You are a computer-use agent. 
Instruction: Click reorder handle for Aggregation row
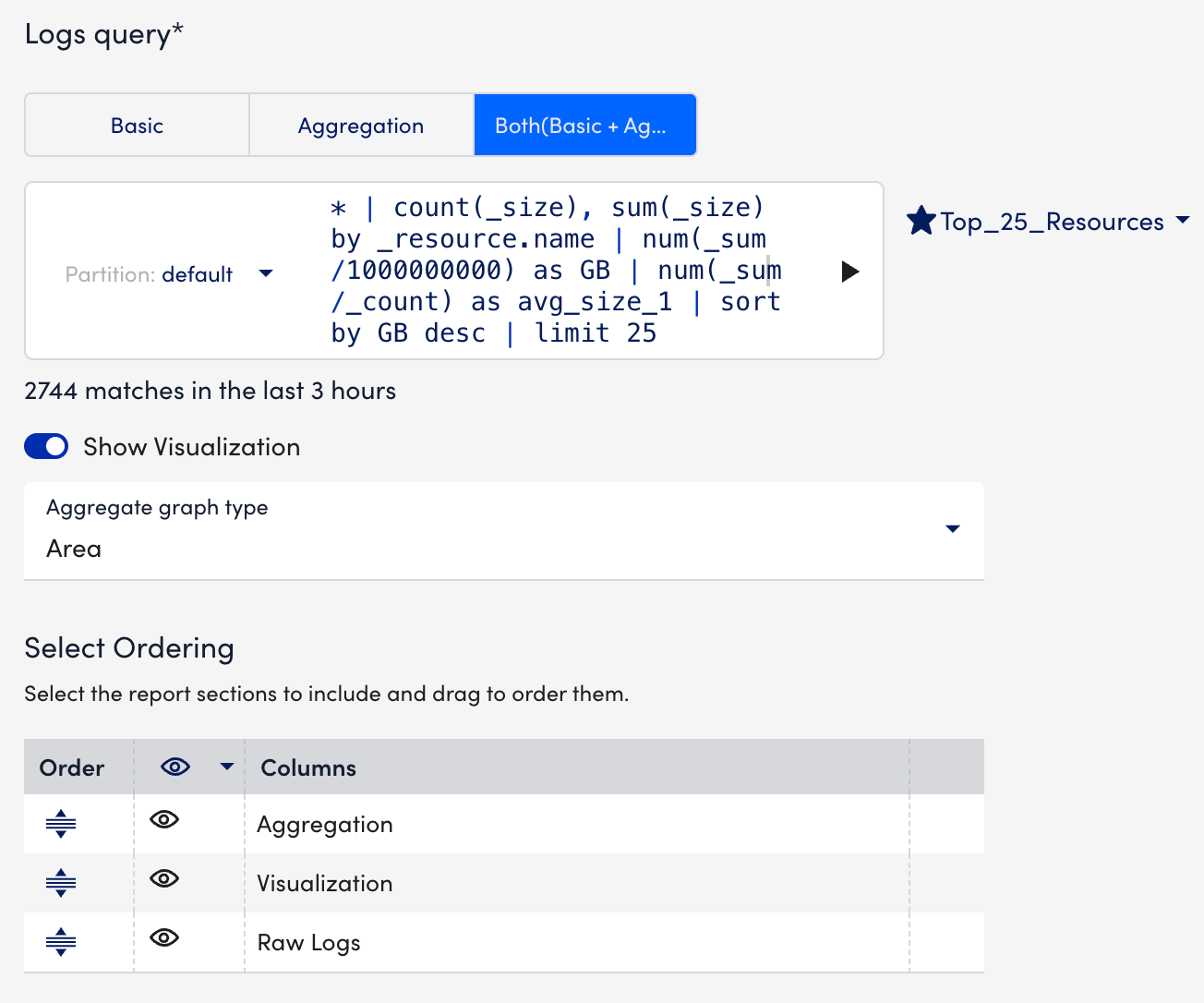pyautogui.click(x=61, y=823)
